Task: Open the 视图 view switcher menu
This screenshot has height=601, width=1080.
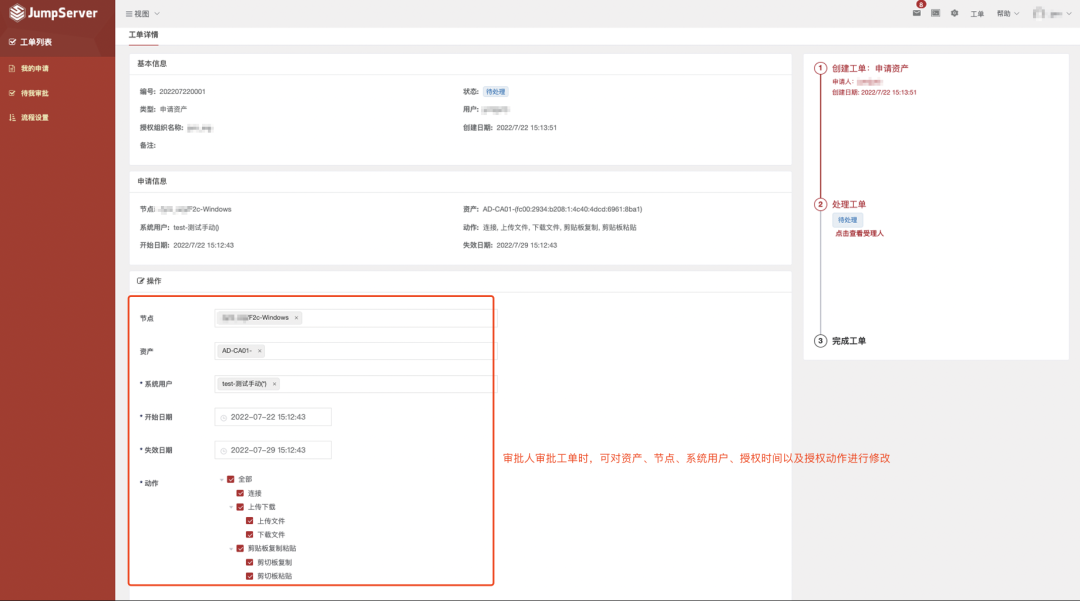Action: 143,14
